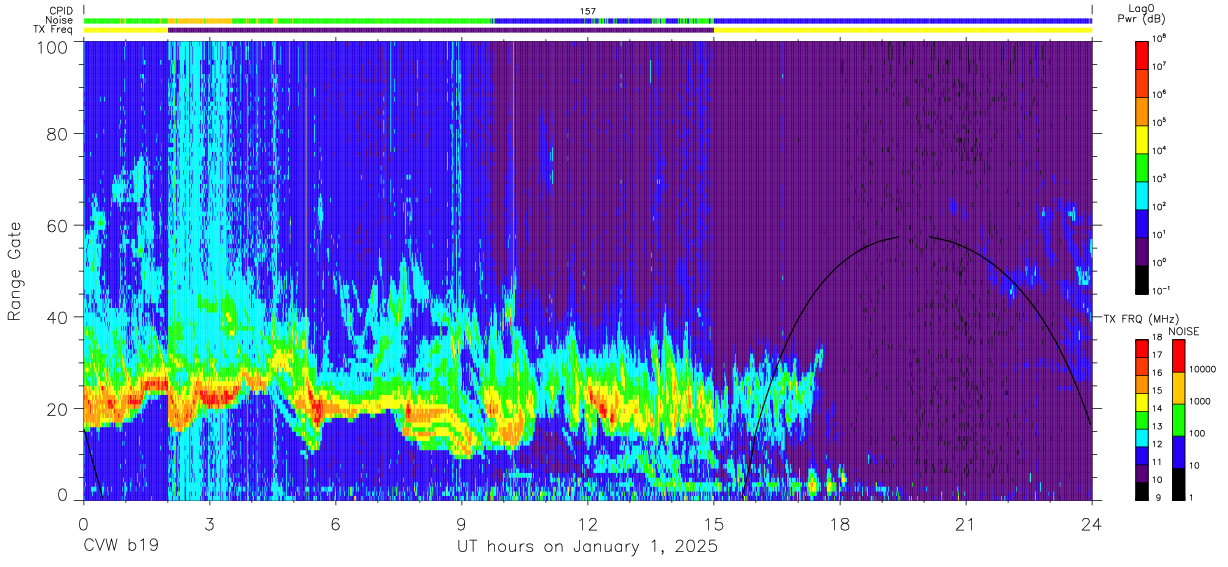Screen dimensions: 1228x567
Task: Choose the red segment of NOISE colorbar
Action: (1179, 356)
